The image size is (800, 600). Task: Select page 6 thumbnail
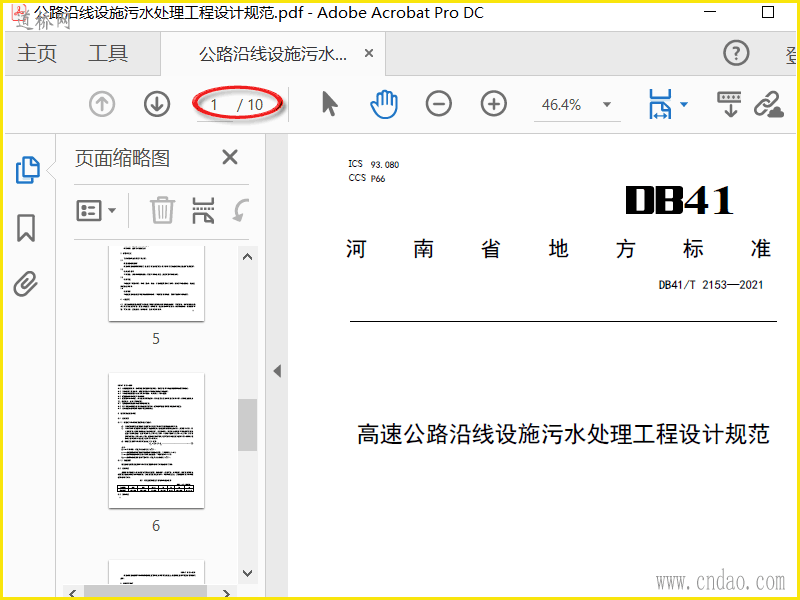pyautogui.click(x=156, y=440)
